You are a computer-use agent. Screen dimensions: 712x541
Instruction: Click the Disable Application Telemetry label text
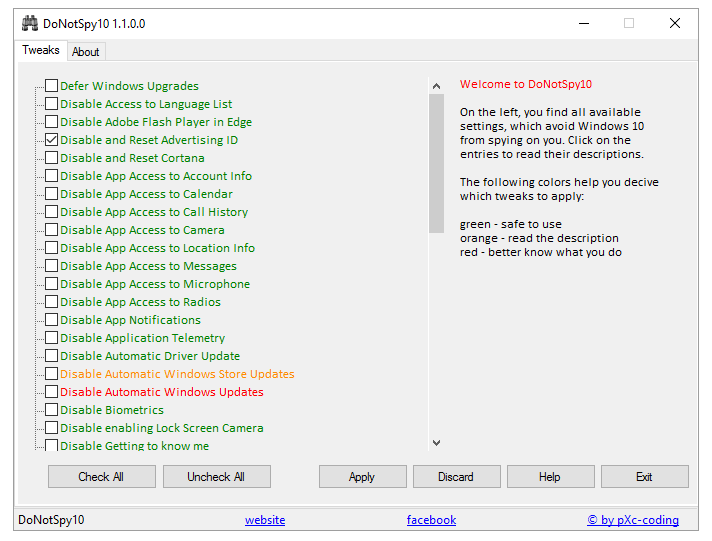pyautogui.click(x=143, y=338)
